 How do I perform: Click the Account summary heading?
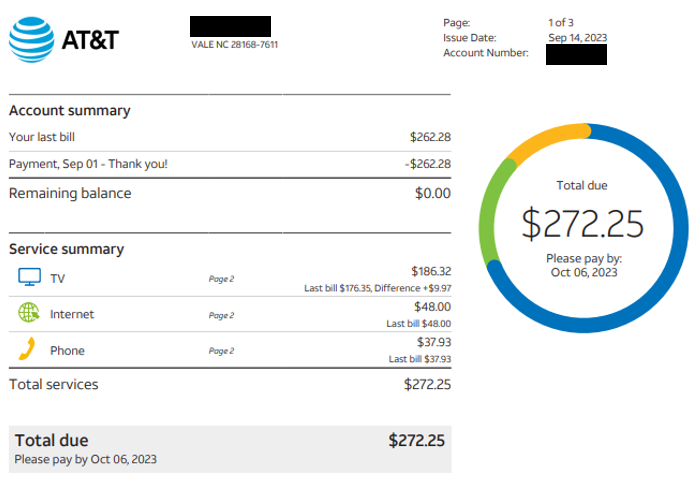point(69,110)
